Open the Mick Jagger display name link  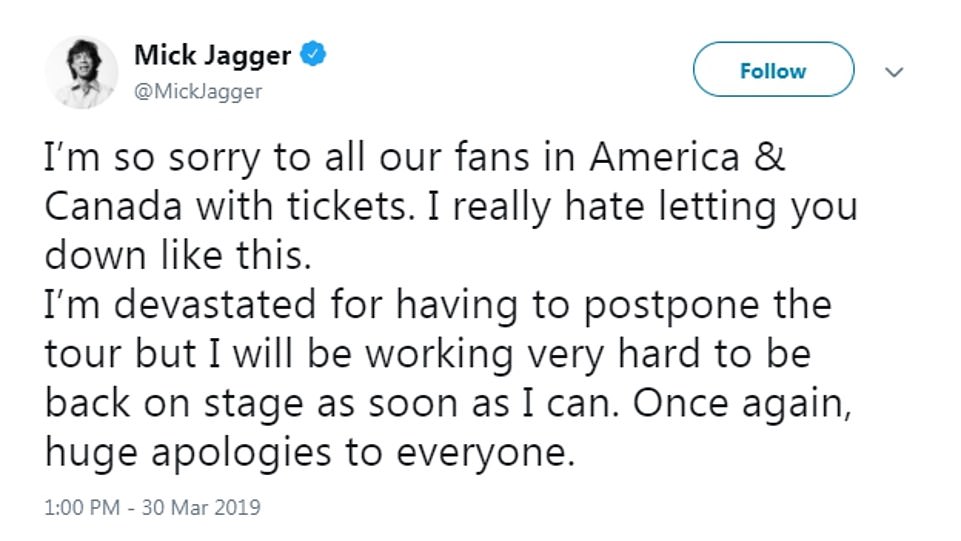click(212, 56)
